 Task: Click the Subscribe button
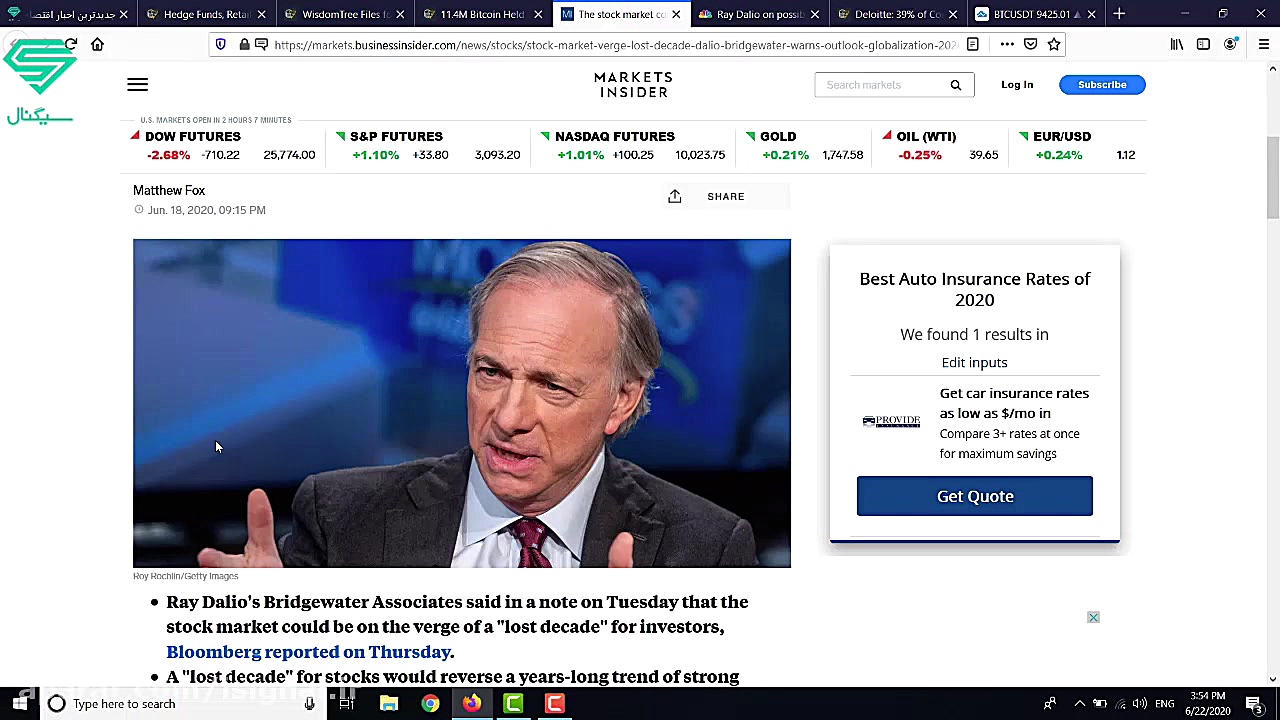coord(1102,85)
